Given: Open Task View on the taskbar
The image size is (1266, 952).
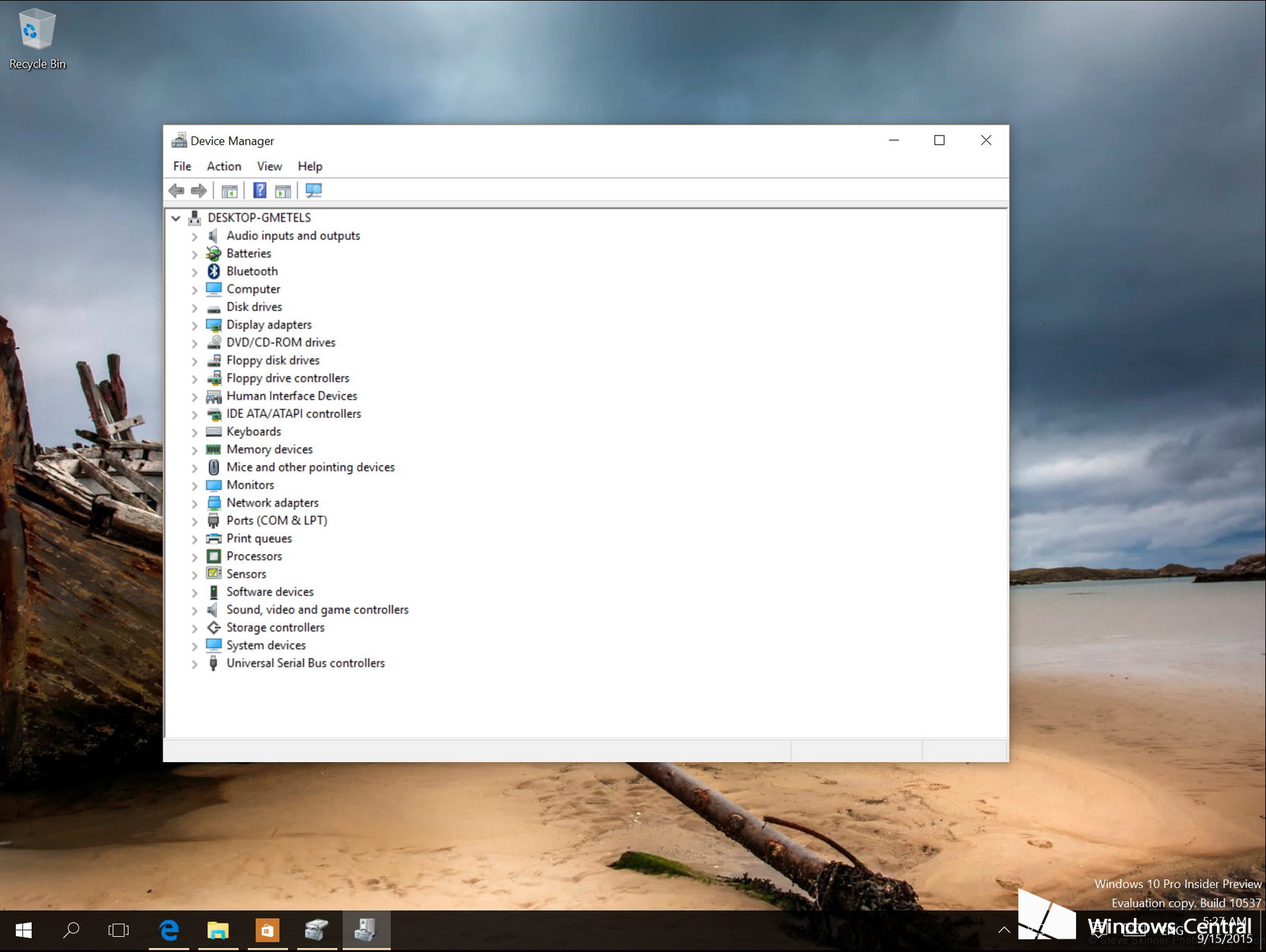Looking at the screenshot, I should coord(119,931).
